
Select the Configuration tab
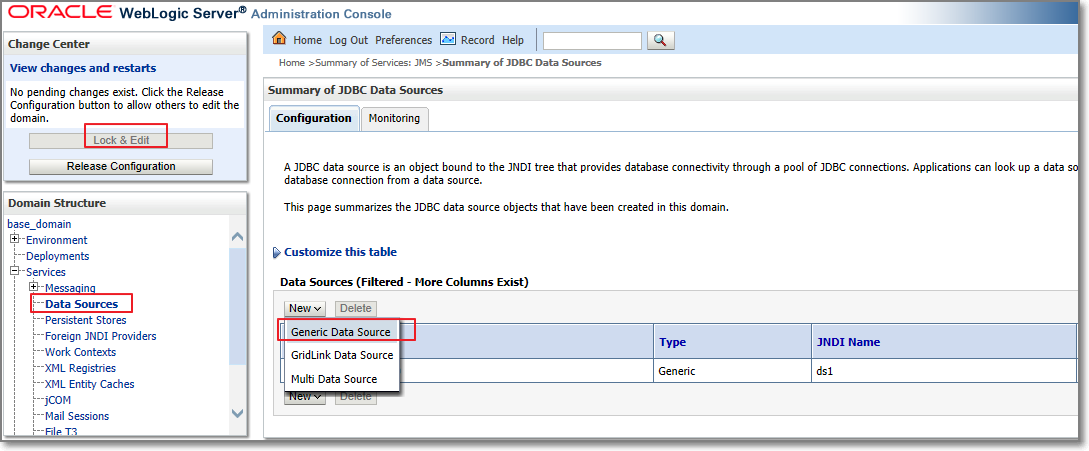(313, 118)
